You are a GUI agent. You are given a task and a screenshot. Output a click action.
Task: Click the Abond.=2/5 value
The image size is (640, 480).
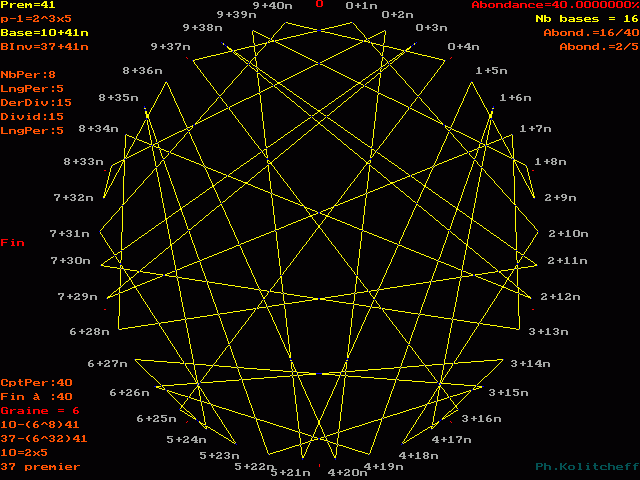click(597, 47)
